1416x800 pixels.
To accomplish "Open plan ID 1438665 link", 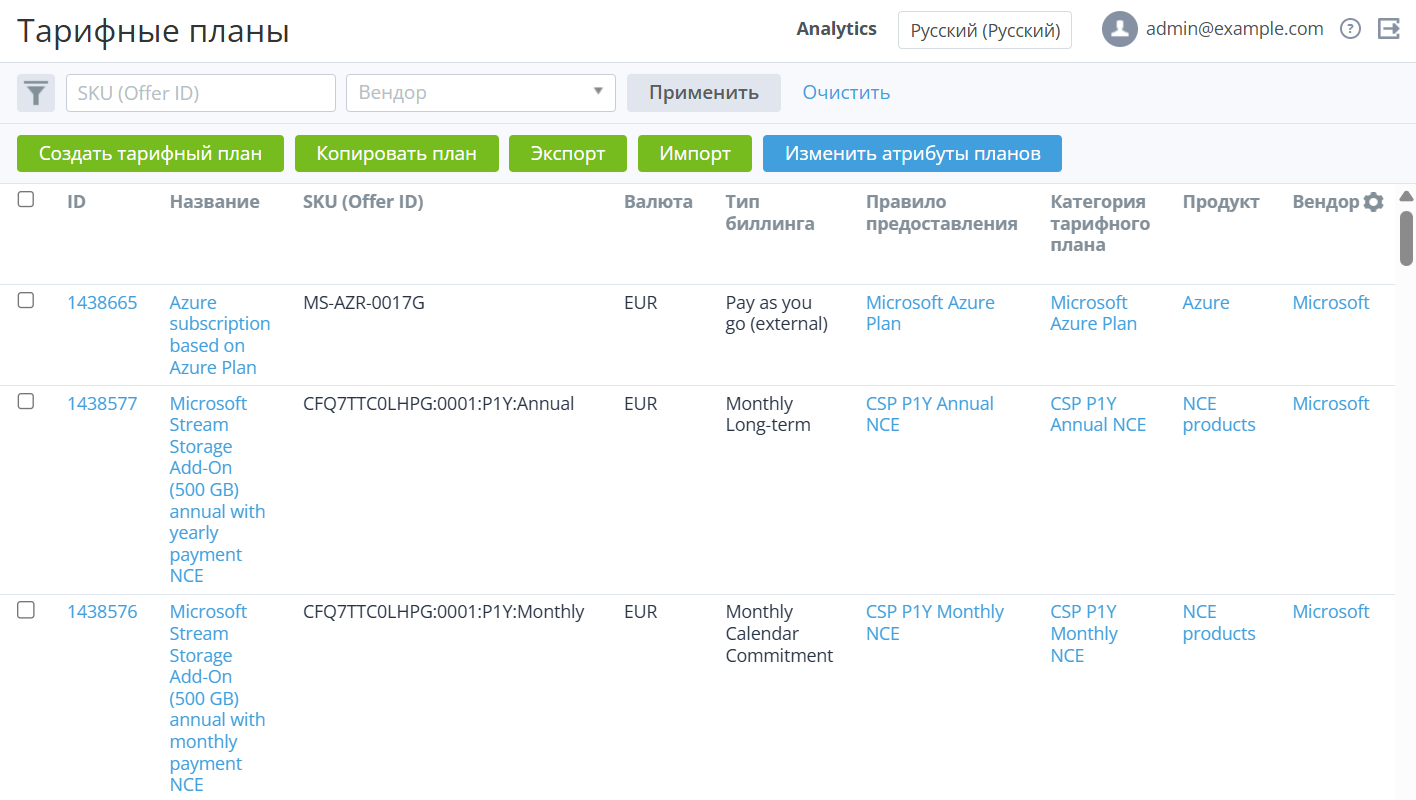I will tap(102, 303).
